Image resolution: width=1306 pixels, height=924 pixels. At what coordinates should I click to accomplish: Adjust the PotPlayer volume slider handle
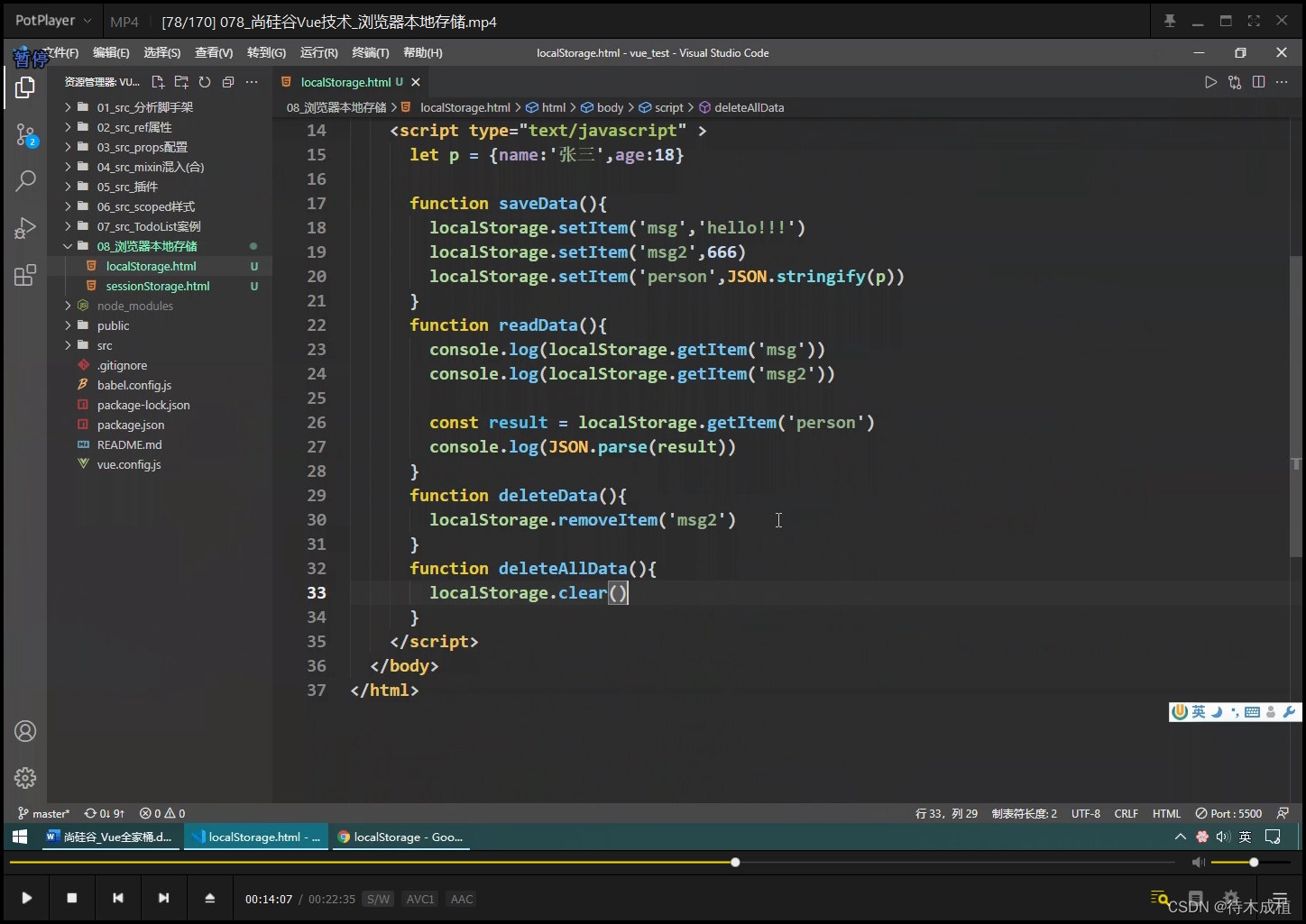click(1254, 863)
